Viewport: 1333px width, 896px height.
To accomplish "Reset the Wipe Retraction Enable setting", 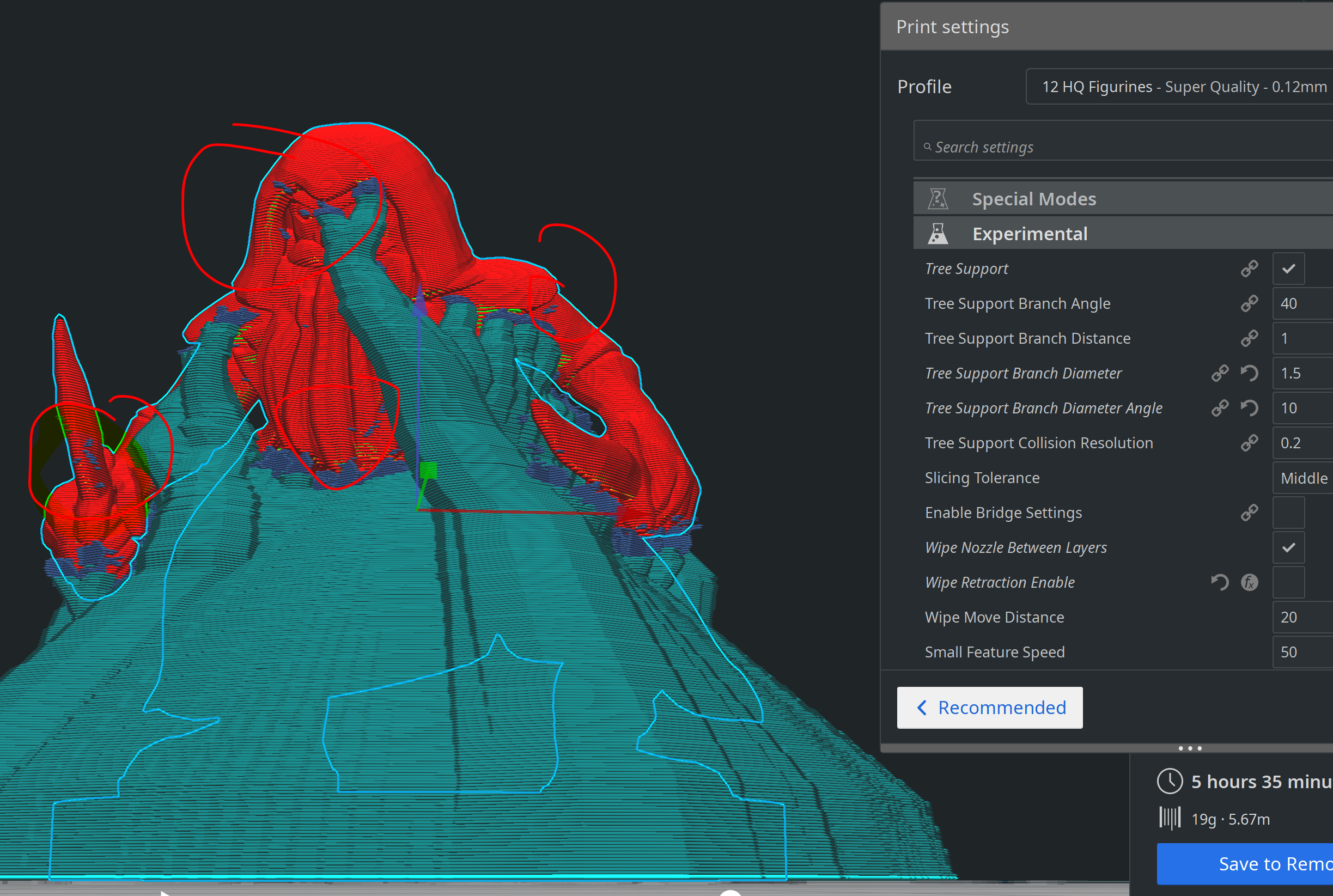I will (x=1219, y=582).
